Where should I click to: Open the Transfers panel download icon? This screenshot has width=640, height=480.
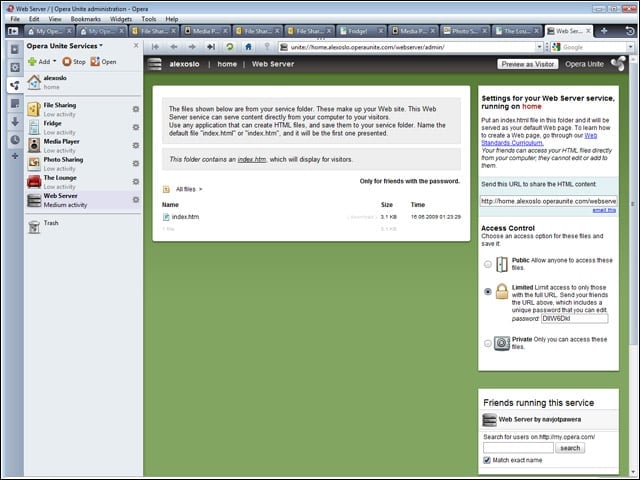pos(15,122)
